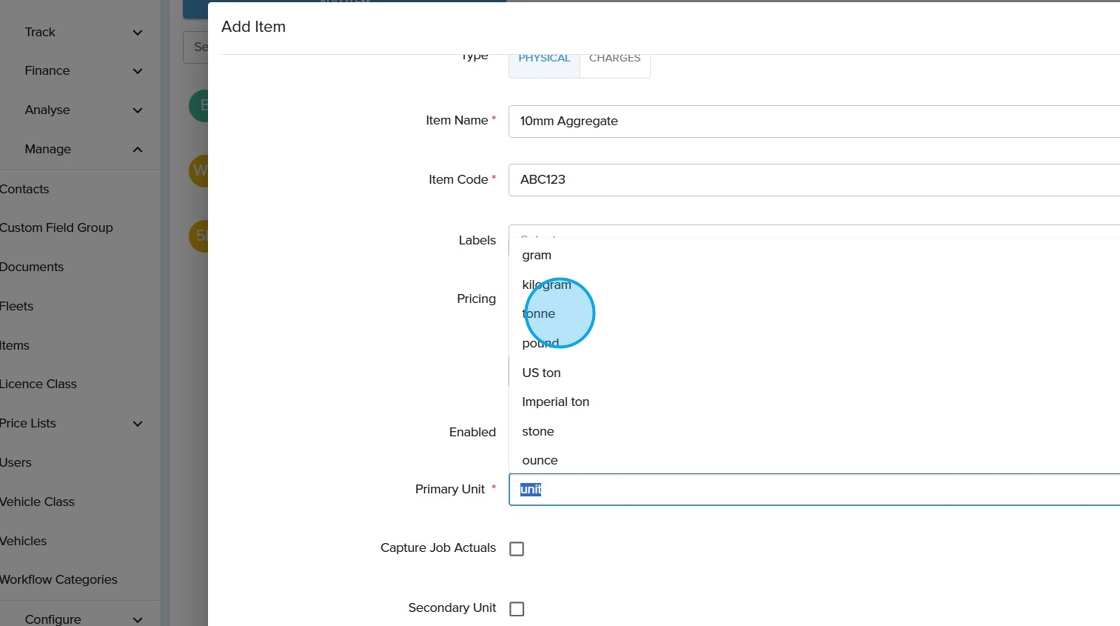1120x626 pixels.
Task: Choose ounce from the unit list
Action: click(x=540, y=460)
